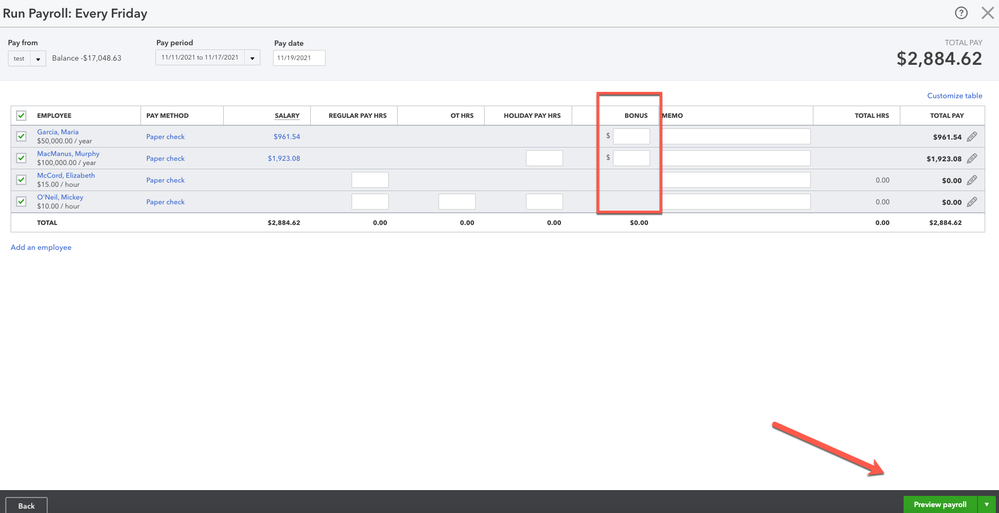Go back with the Back button
The height and width of the screenshot is (513, 999).
pos(26,505)
